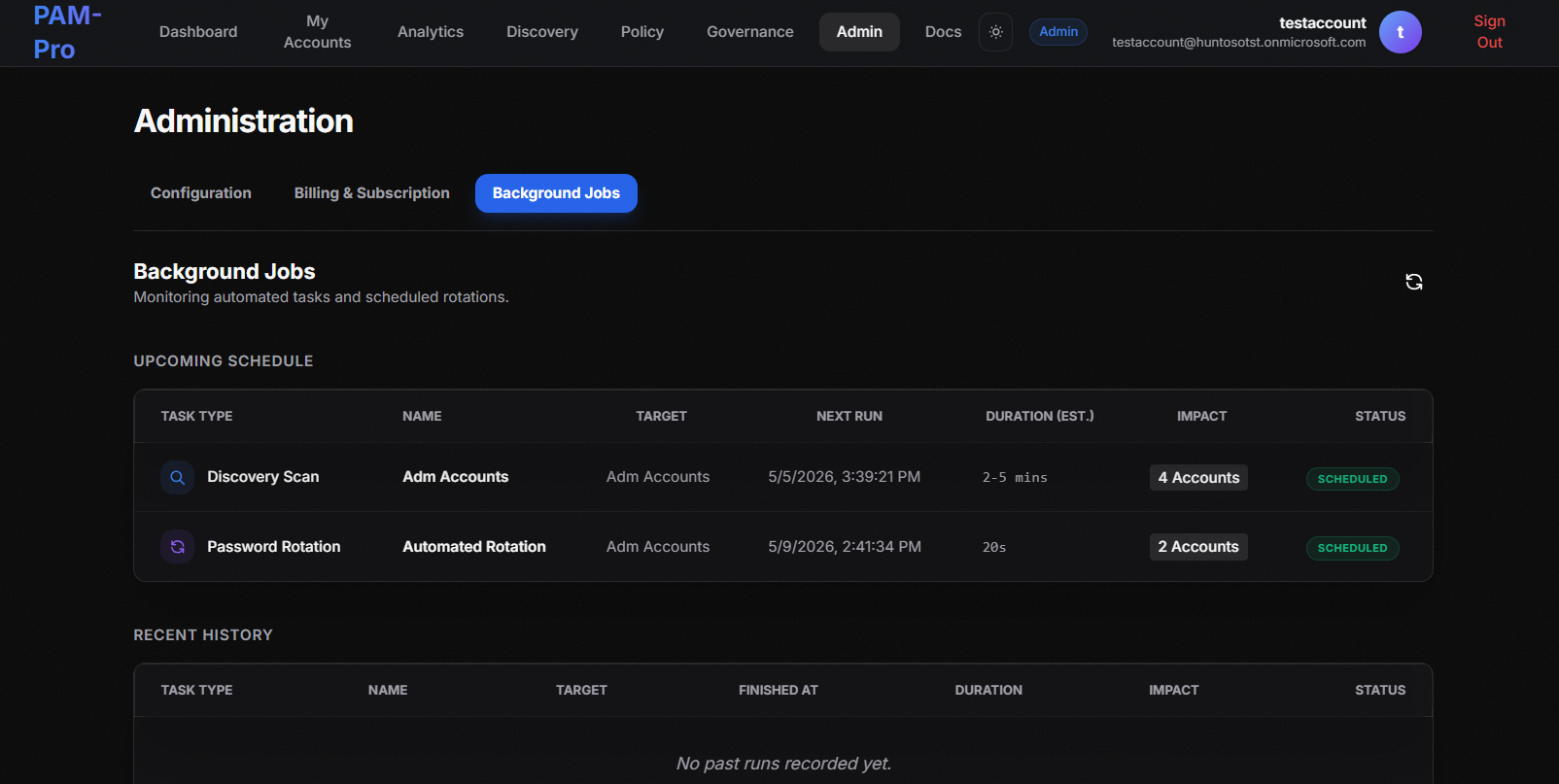The image size is (1559, 784).
Task: Click next run 5/9/2026, 2:41:34 PM
Action: point(845,547)
